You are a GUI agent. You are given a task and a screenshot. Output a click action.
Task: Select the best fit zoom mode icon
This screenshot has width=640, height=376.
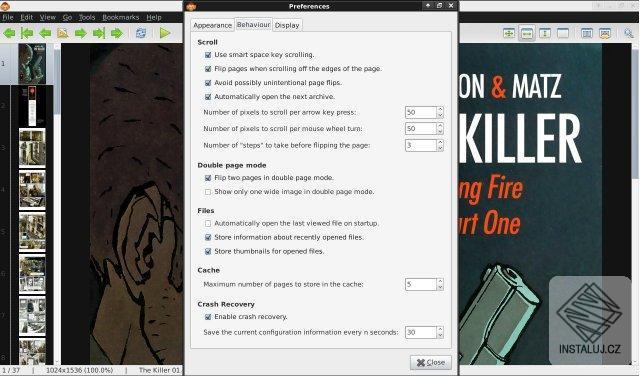(509, 33)
